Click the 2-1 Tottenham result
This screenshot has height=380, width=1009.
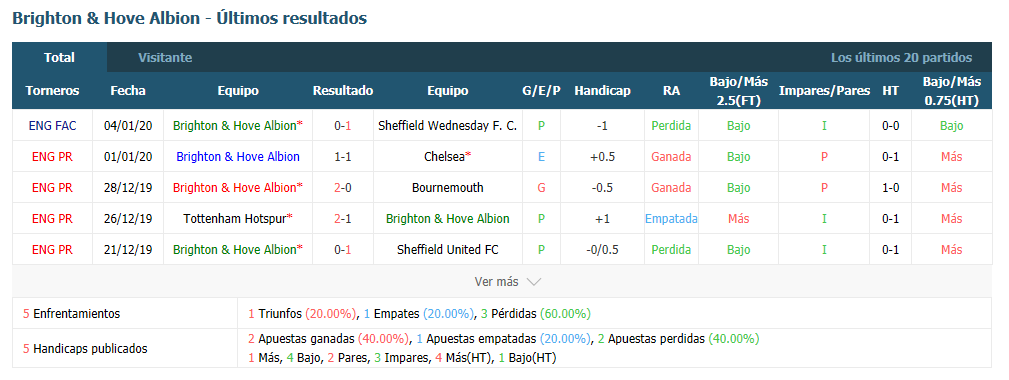point(343,219)
